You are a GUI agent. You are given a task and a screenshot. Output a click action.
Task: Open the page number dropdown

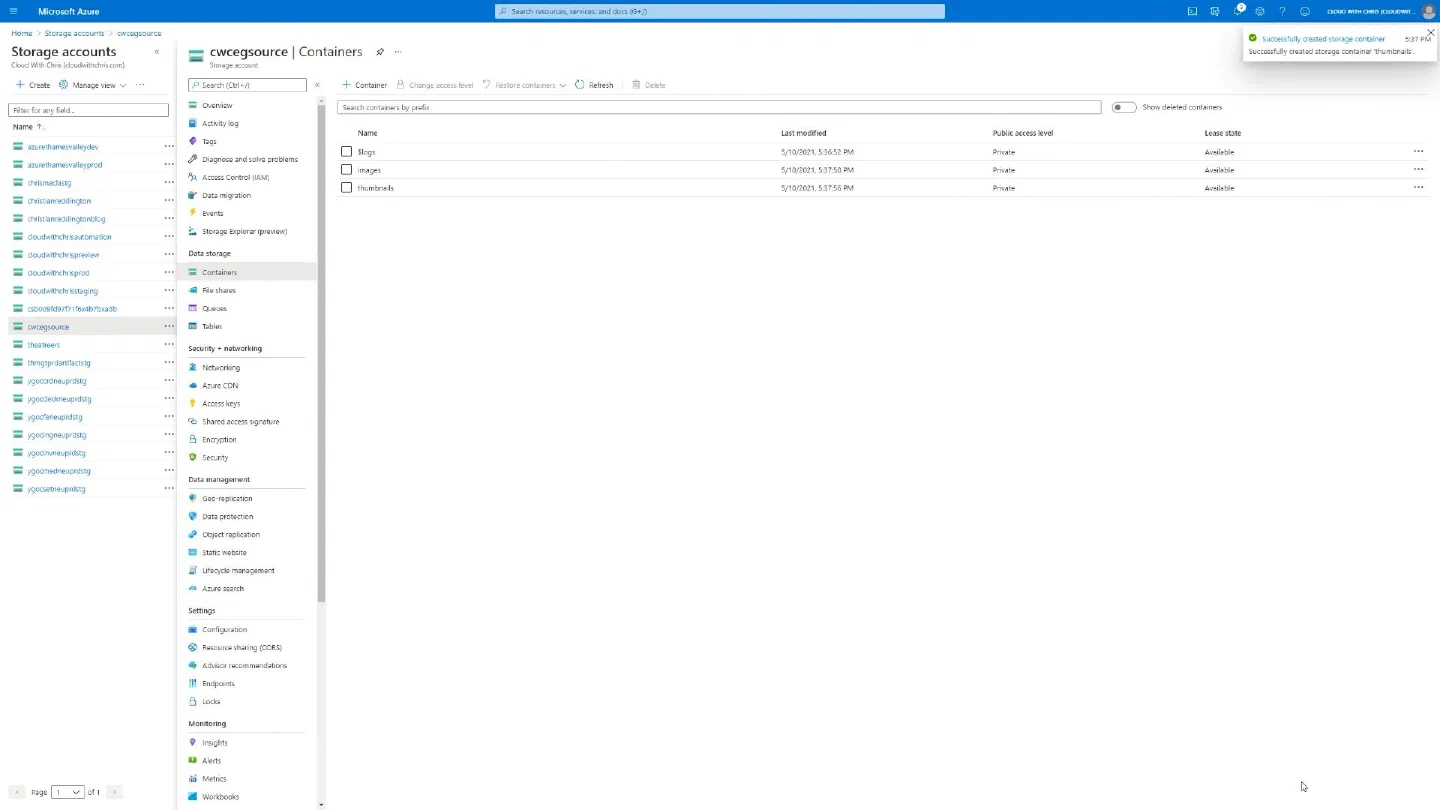tap(68, 792)
